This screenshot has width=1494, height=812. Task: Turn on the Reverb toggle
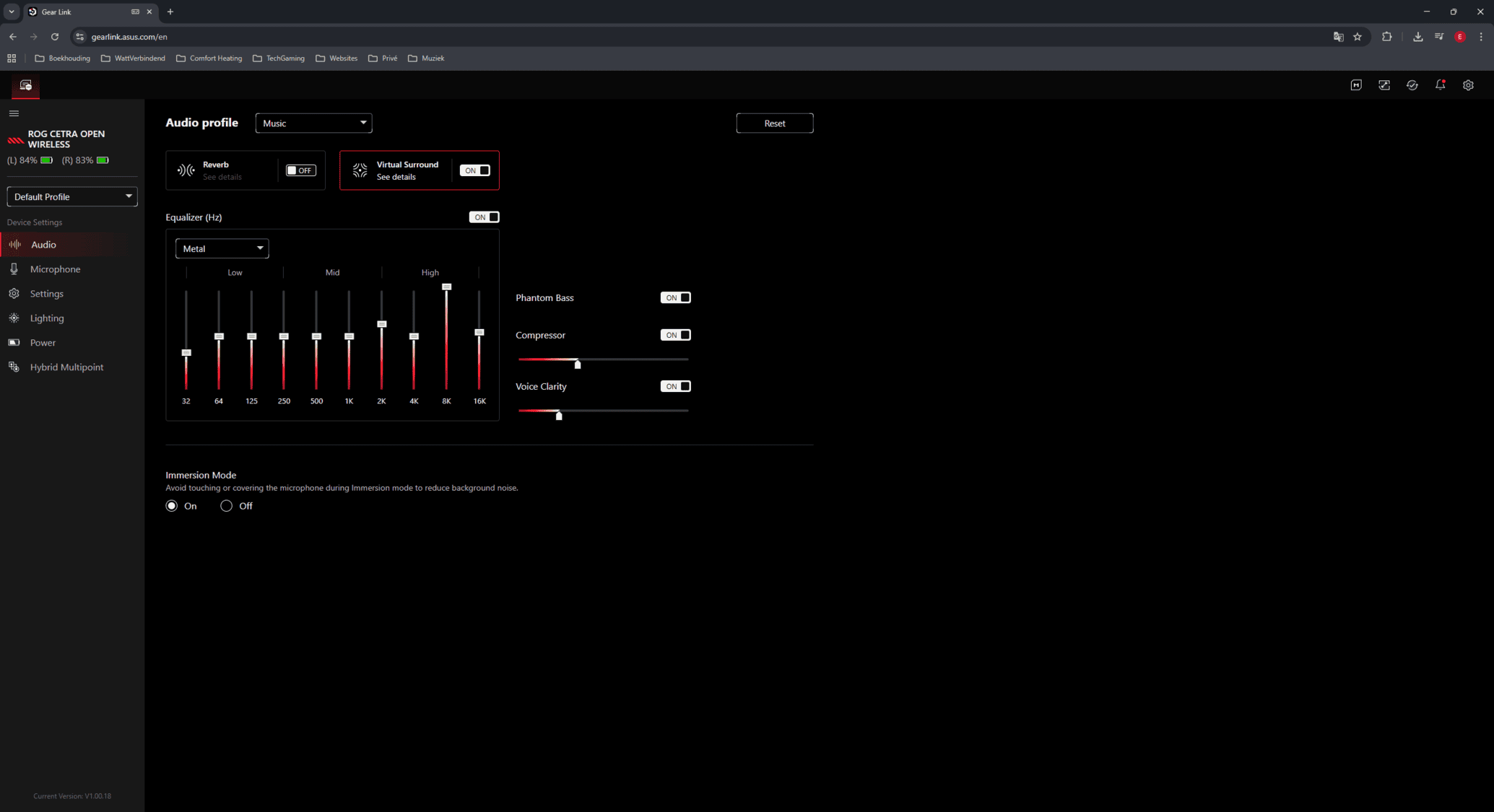(x=300, y=170)
